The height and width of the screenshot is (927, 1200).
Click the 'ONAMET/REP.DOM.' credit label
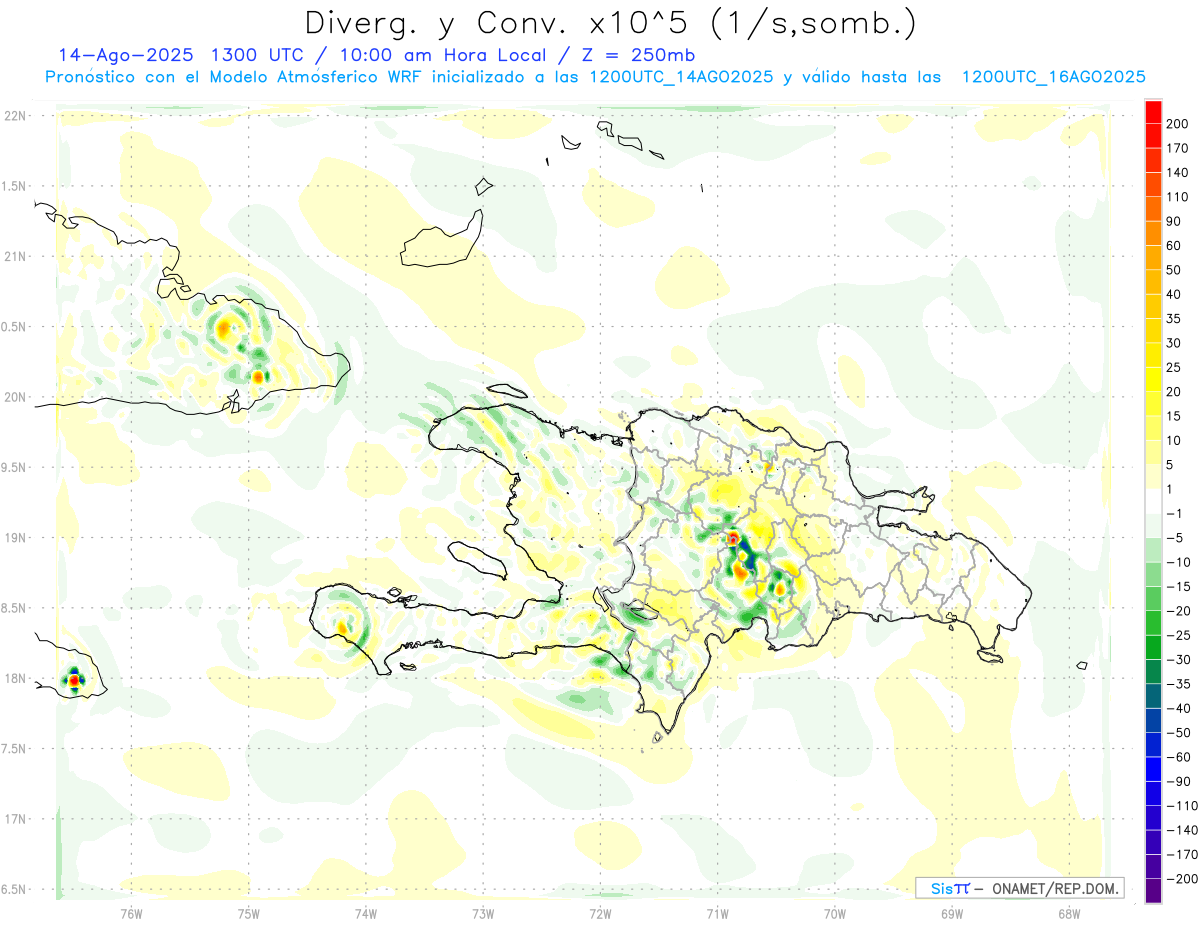pyautogui.click(x=1058, y=889)
